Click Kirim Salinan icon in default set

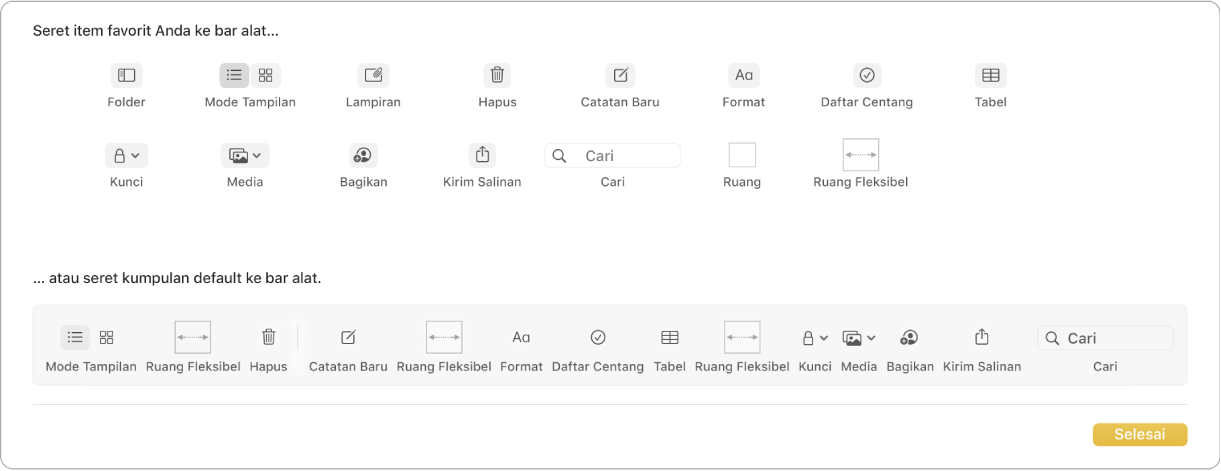coord(982,338)
